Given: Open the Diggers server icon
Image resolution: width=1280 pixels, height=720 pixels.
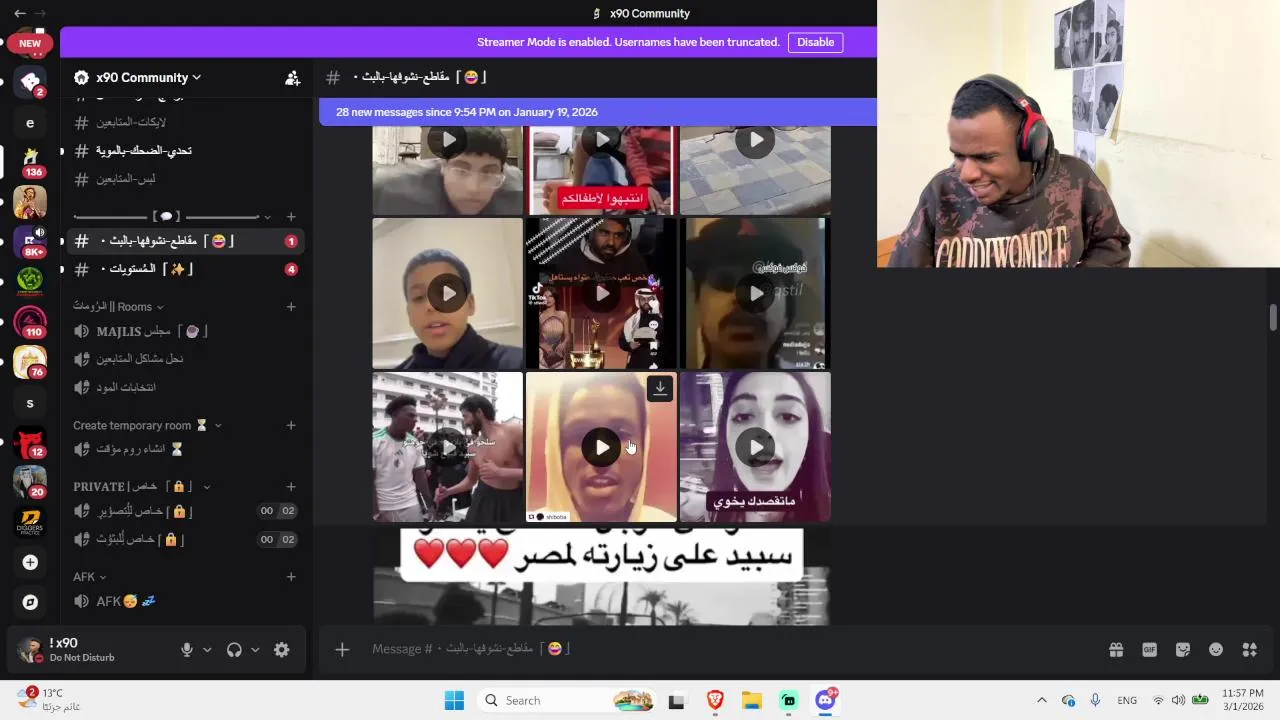Looking at the screenshot, I should tap(30, 522).
